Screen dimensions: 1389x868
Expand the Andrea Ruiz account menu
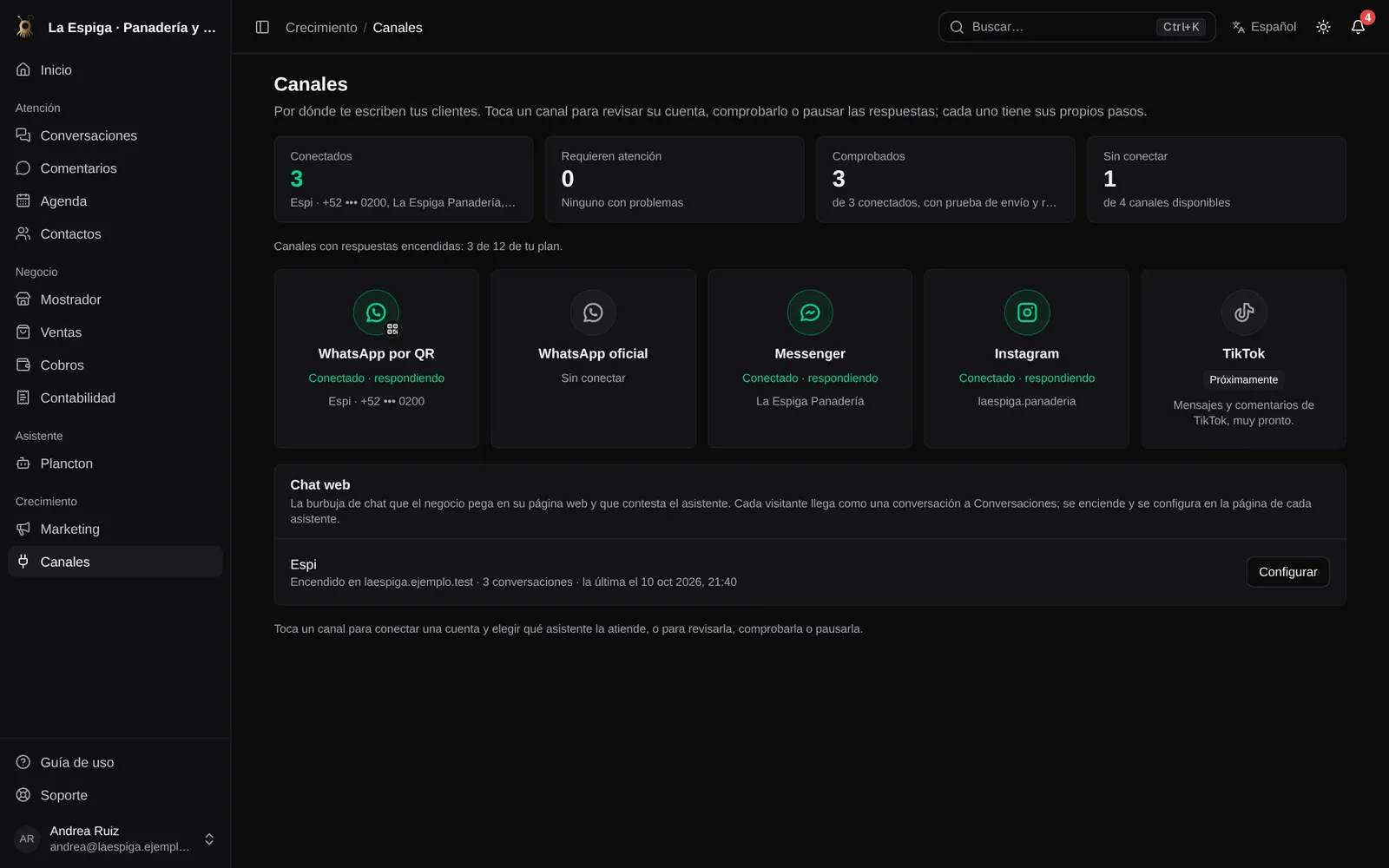115,838
